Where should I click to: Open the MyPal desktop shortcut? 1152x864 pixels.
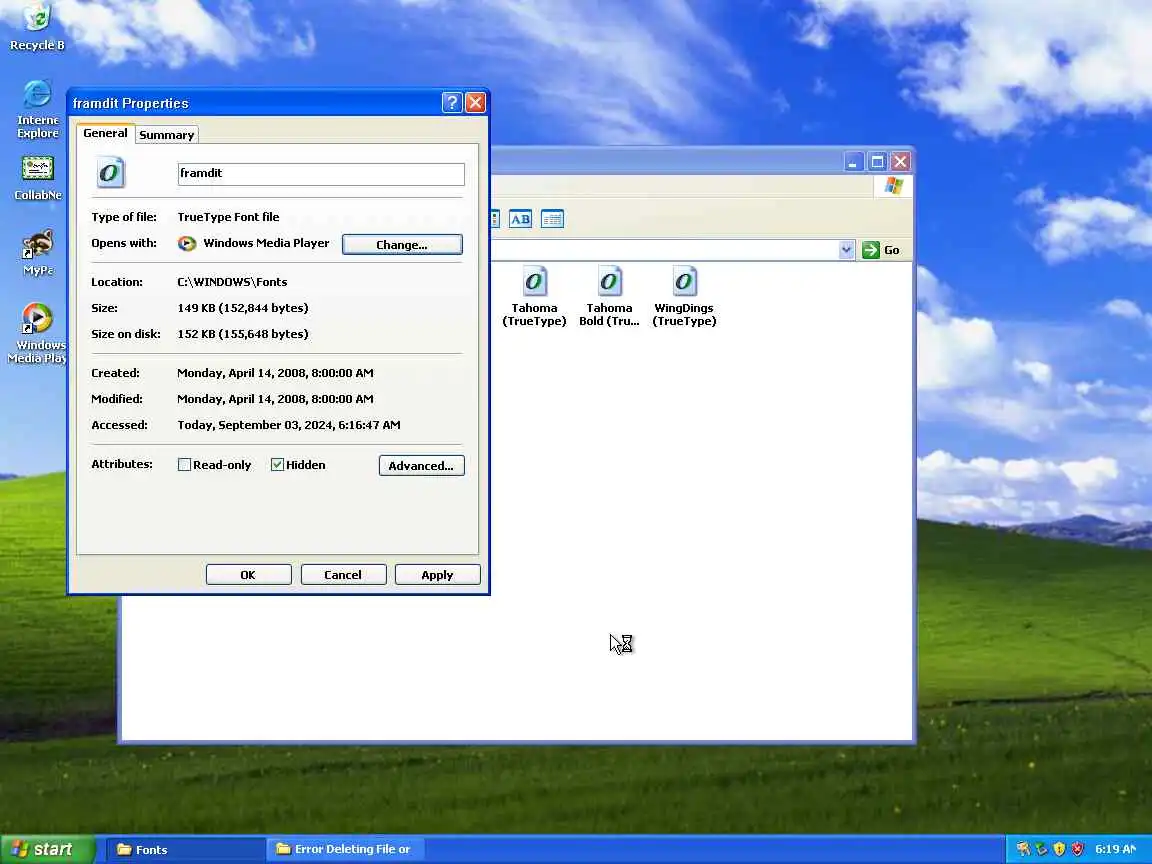(x=37, y=246)
